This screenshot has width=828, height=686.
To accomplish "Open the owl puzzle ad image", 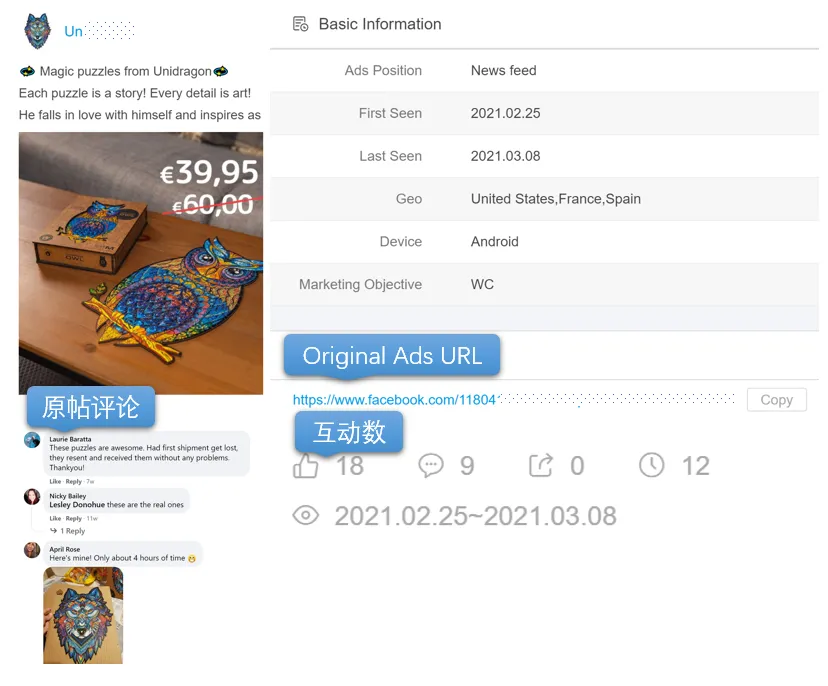I will [141, 263].
